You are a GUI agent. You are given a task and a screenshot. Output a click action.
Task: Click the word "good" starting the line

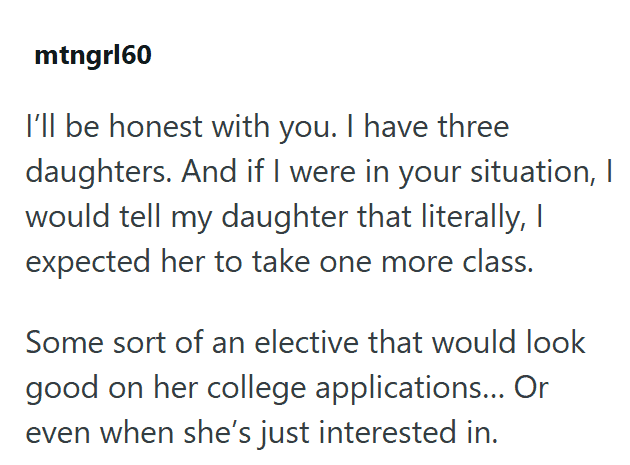click(x=61, y=386)
